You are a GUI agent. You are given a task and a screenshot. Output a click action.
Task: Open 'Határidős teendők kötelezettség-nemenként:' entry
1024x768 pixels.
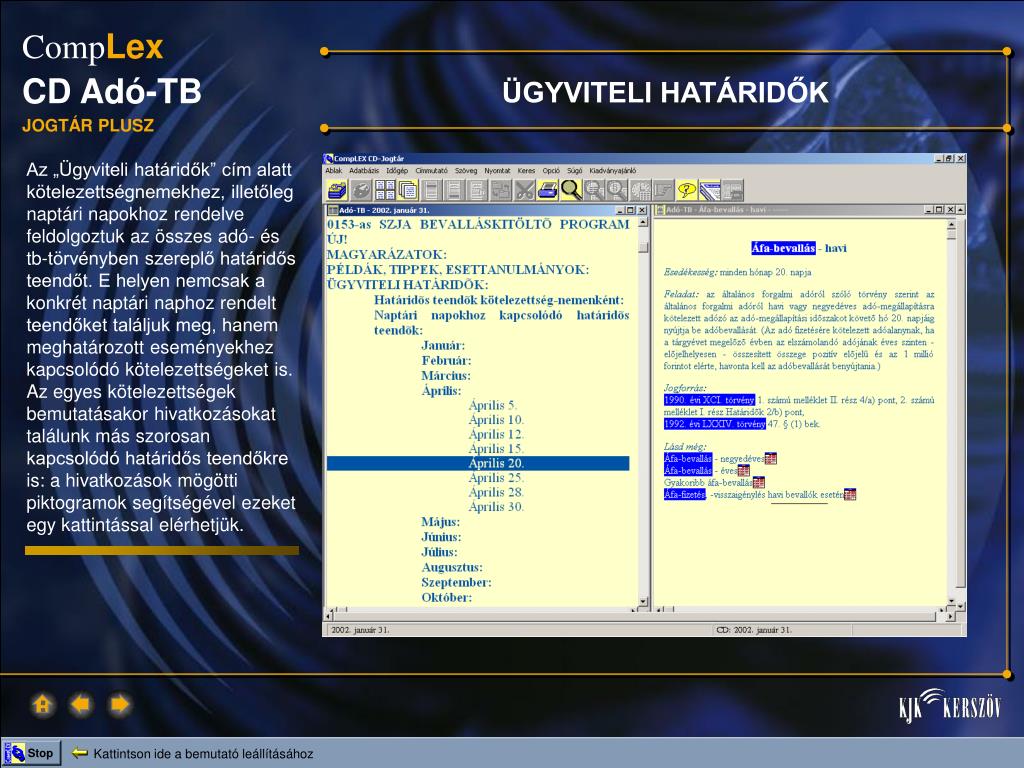point(499,300)
